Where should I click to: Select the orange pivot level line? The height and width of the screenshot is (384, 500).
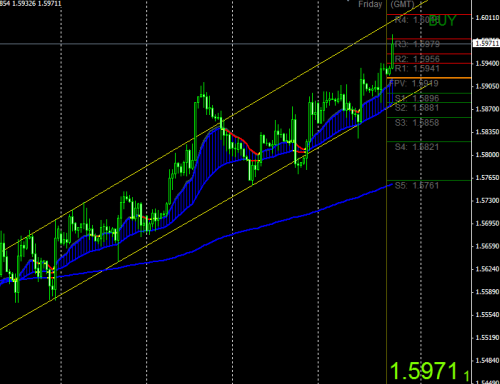point(429,78)
